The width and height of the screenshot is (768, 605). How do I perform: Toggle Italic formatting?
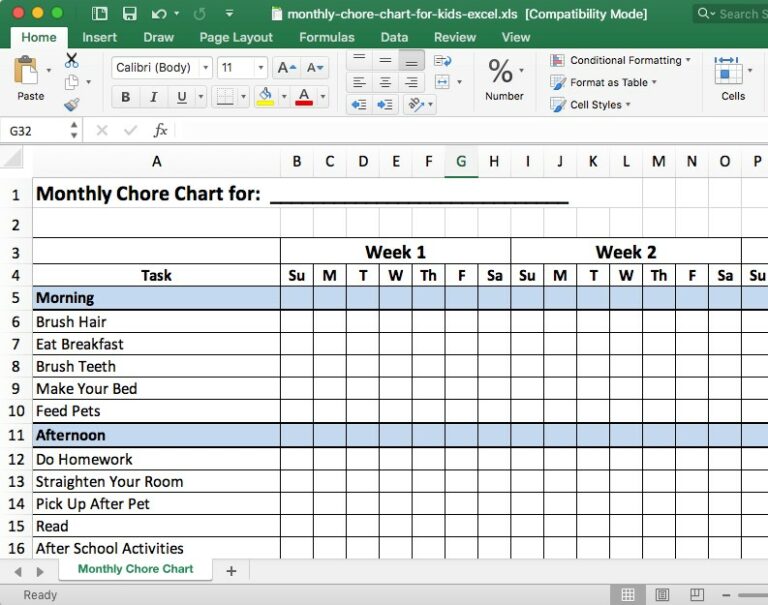[x=154, y=97]
